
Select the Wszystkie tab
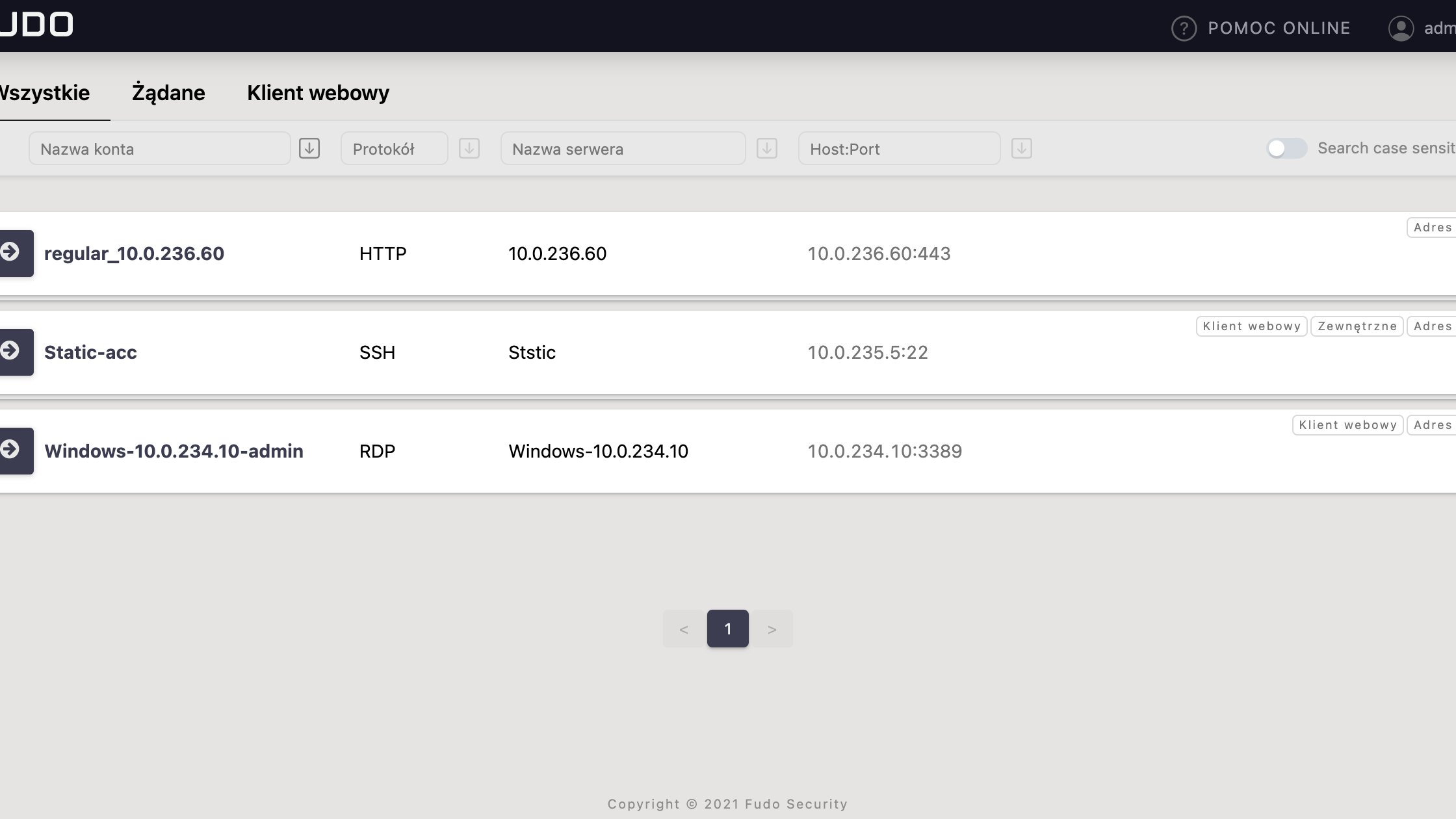(44, 93)
